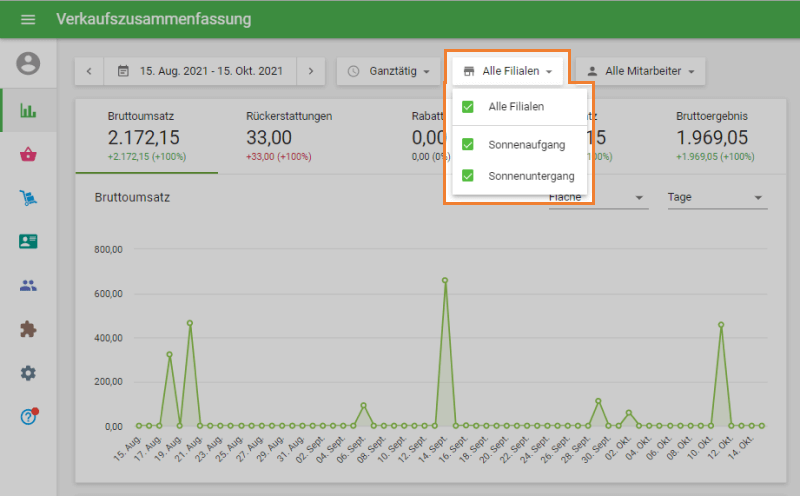Screen dimensions: 800x496
Task: Open the inventory hand truck icon
Action: [x=28, y=198]
